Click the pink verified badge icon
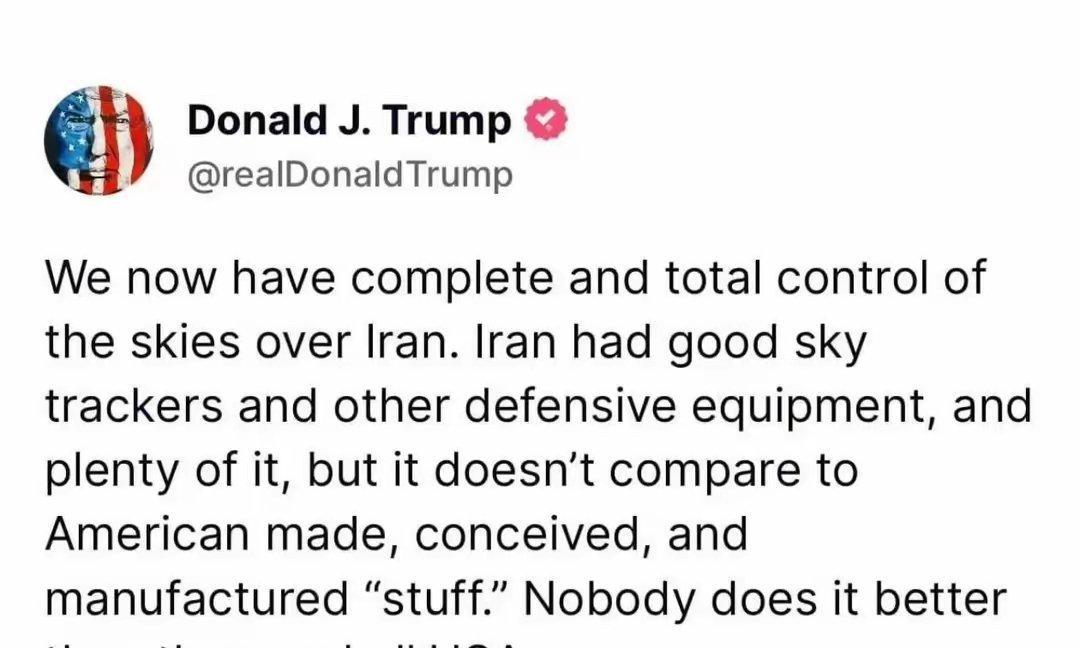 (x=546, y=120)
